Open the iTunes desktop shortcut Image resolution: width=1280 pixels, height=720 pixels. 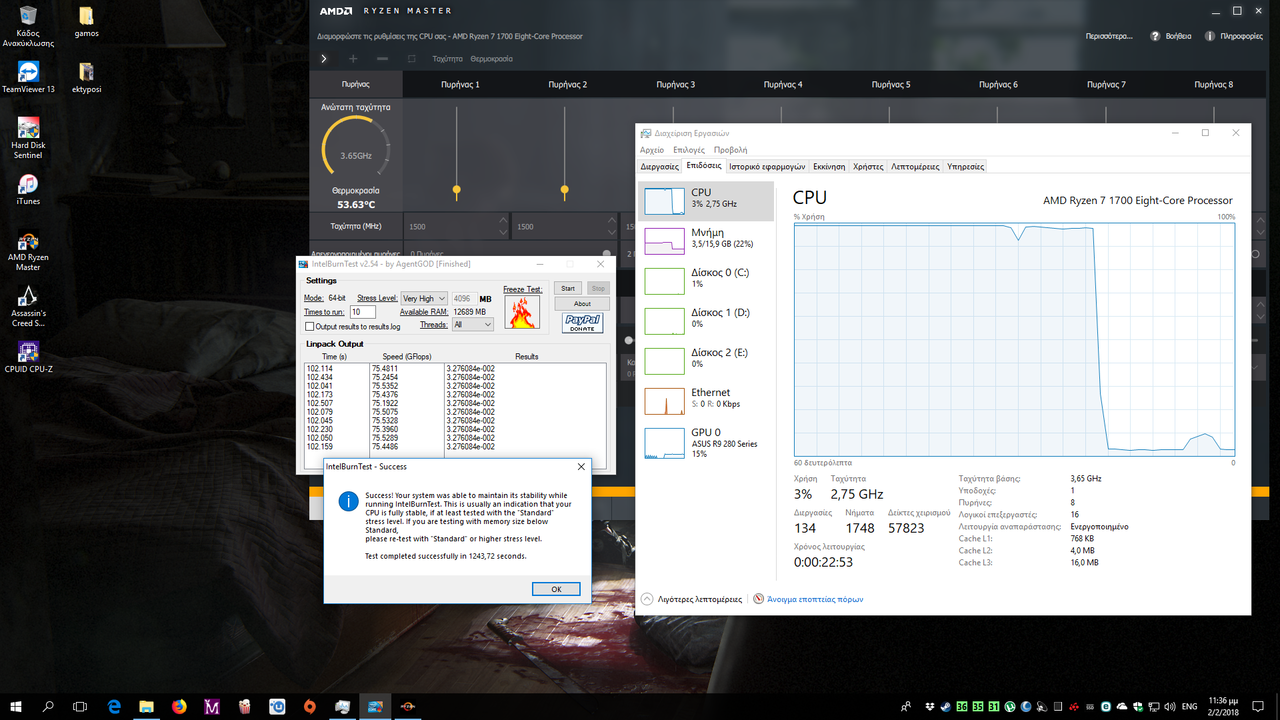[28, 189]
